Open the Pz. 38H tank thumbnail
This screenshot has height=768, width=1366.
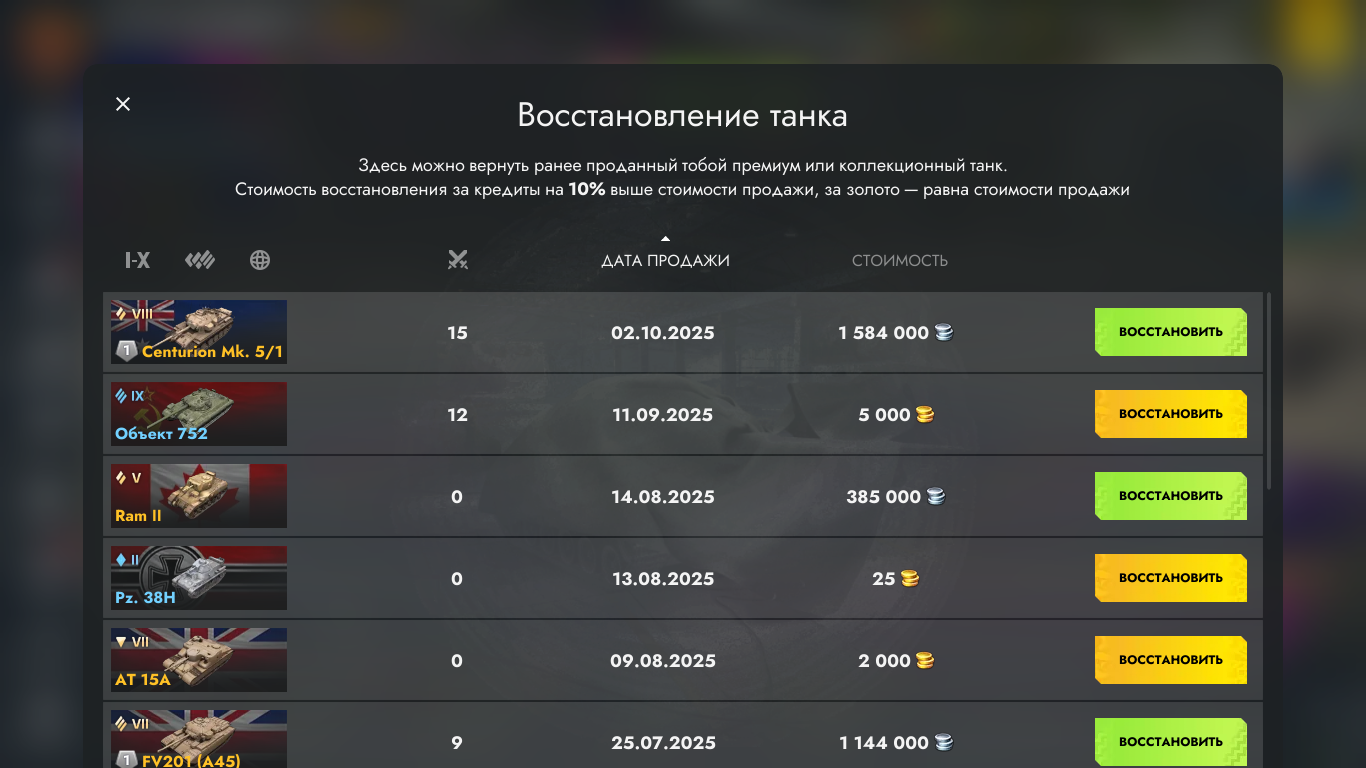199,578
